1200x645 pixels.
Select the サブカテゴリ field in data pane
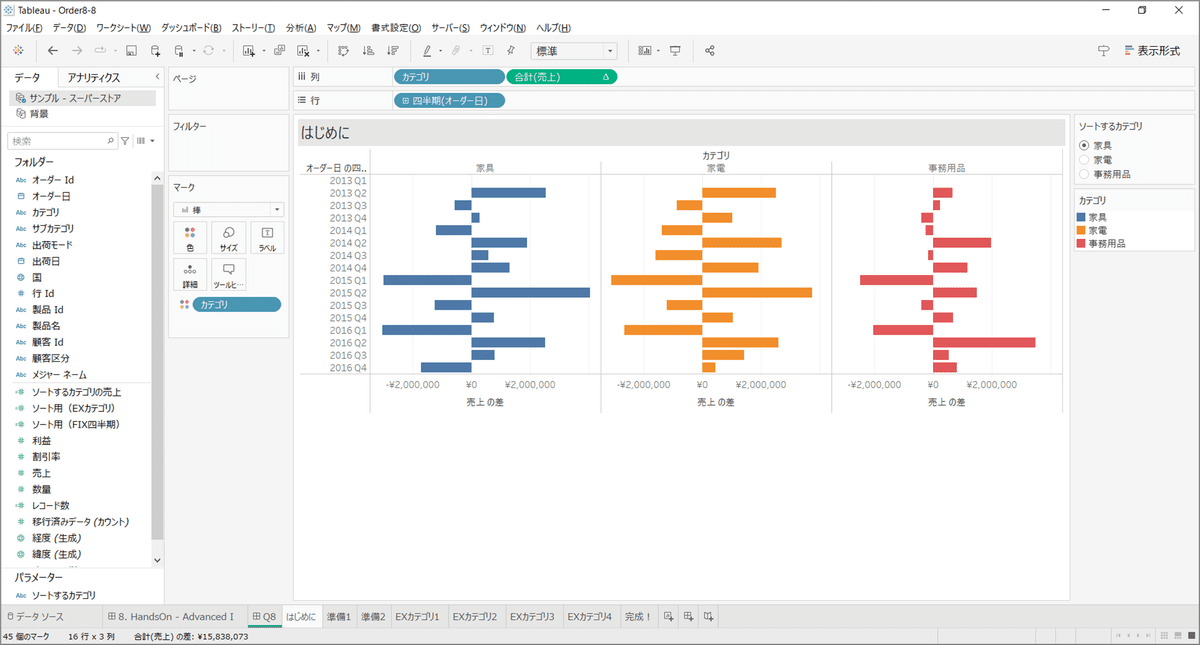point(51,228)
